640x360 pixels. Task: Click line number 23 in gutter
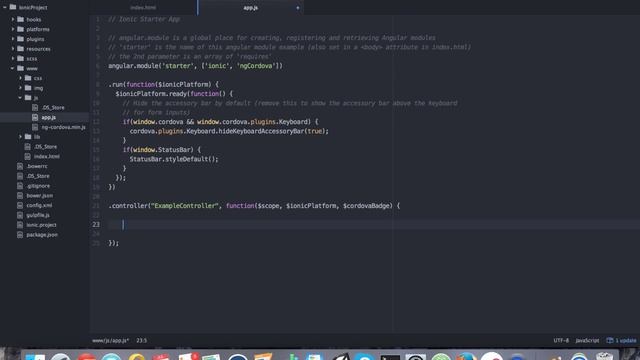tap(96, 224)
